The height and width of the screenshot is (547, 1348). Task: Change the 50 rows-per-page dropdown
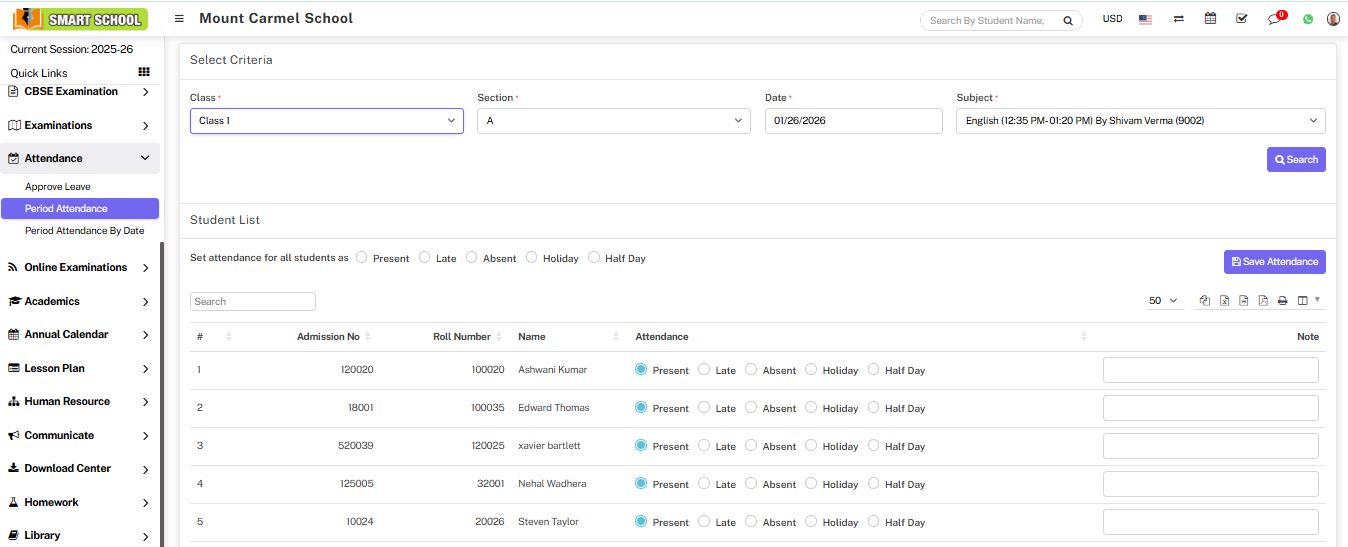click(1163, 301)
